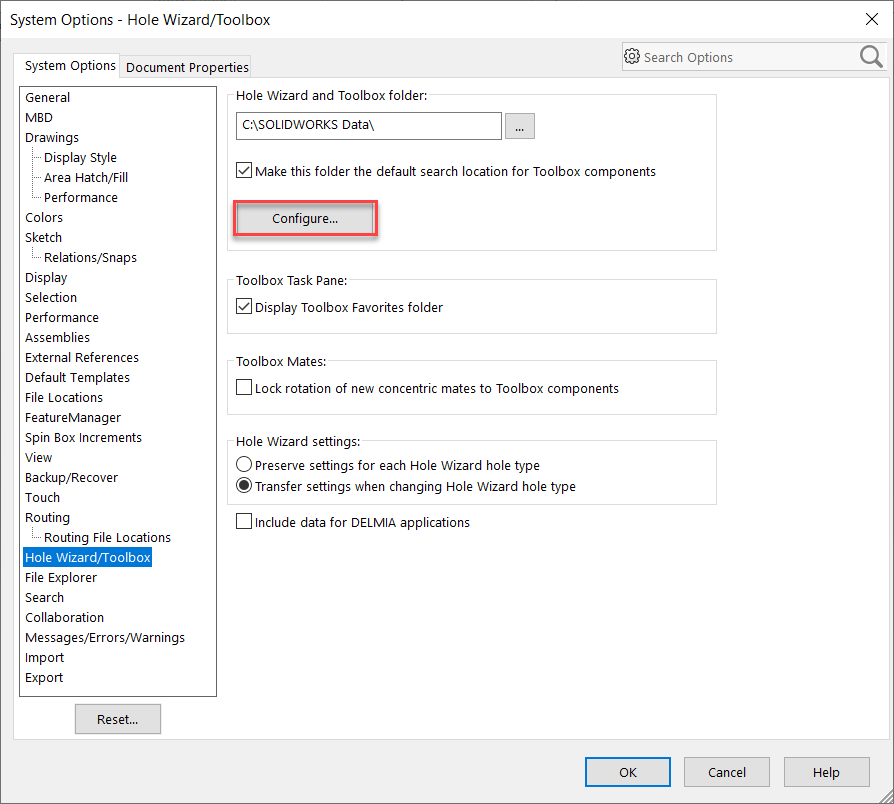Click the Toolbox folder path field
The height and width of the screenshot is (804, 894).
[368, 126]
